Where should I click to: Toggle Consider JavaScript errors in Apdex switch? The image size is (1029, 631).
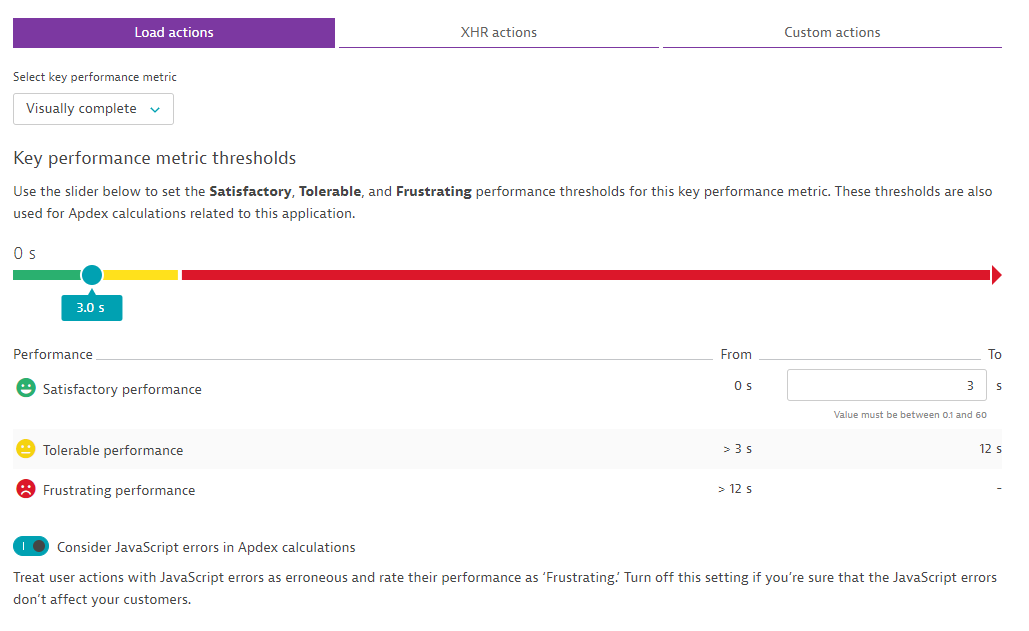[31, 546]
